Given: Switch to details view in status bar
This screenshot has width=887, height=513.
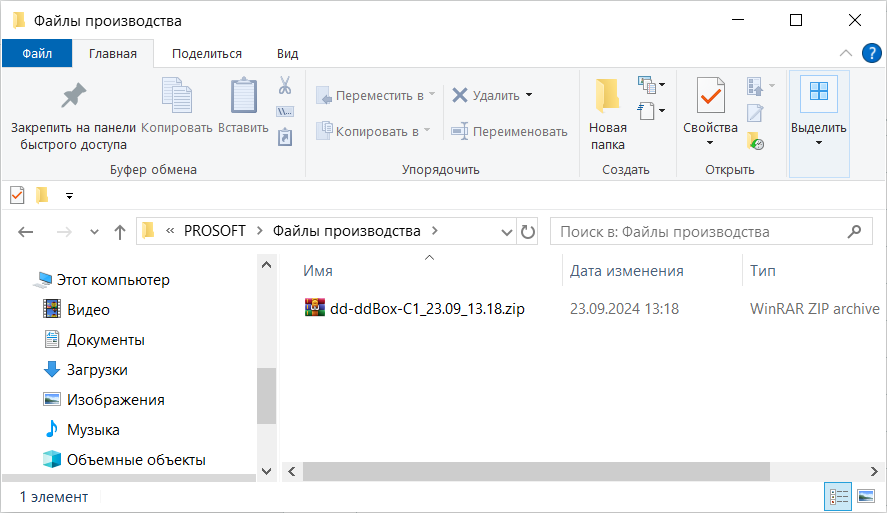Looking at the screenshot, I should tap(838, 496).
